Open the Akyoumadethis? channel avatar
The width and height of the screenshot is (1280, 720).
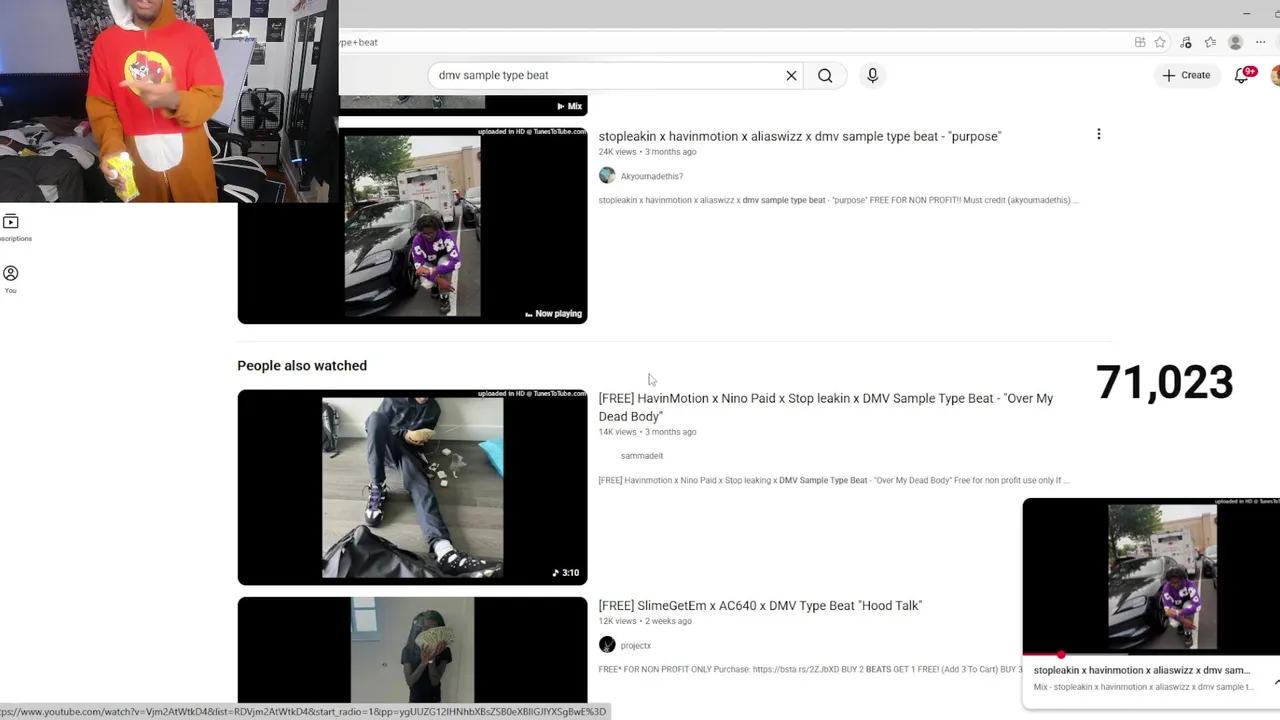point(607,176)
